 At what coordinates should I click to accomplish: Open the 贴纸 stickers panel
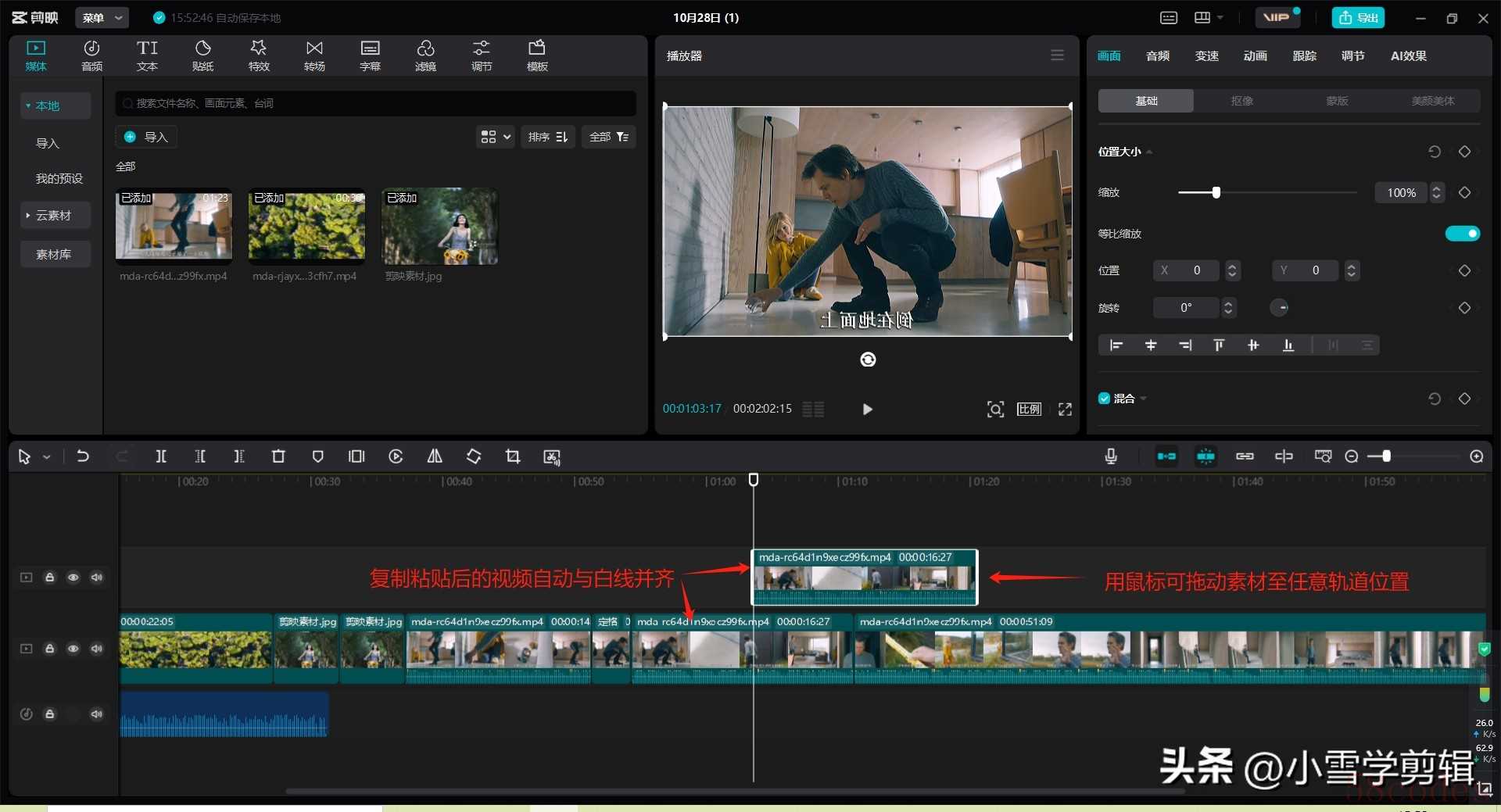pos(202,55)
